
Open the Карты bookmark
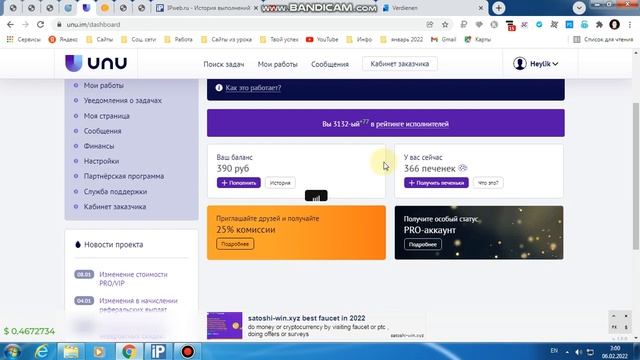tap(478, 40)
